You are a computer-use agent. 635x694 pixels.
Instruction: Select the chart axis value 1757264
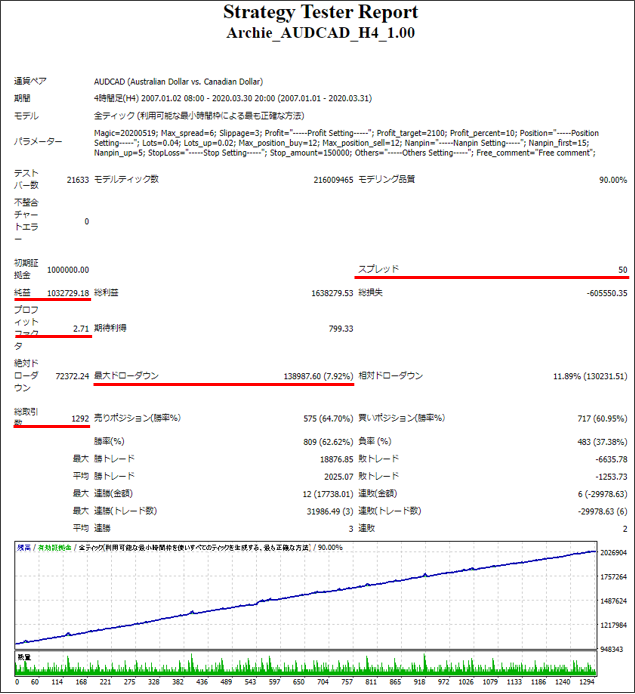coord(613,577)
